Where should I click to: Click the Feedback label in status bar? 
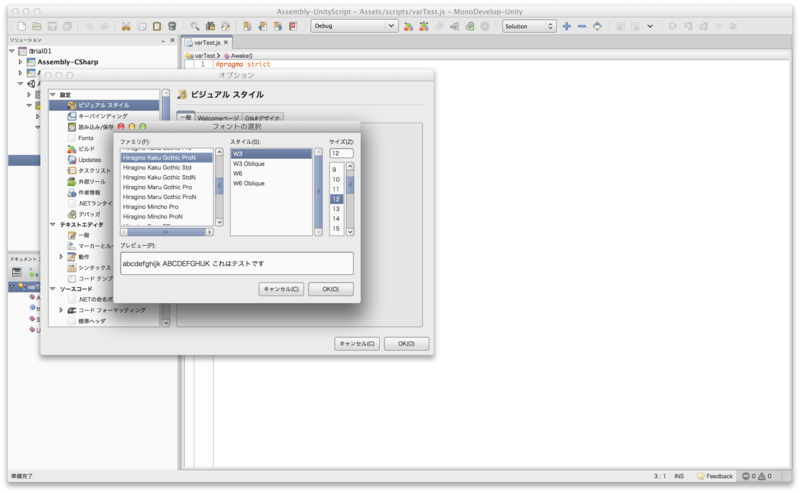tap(719, 476)
